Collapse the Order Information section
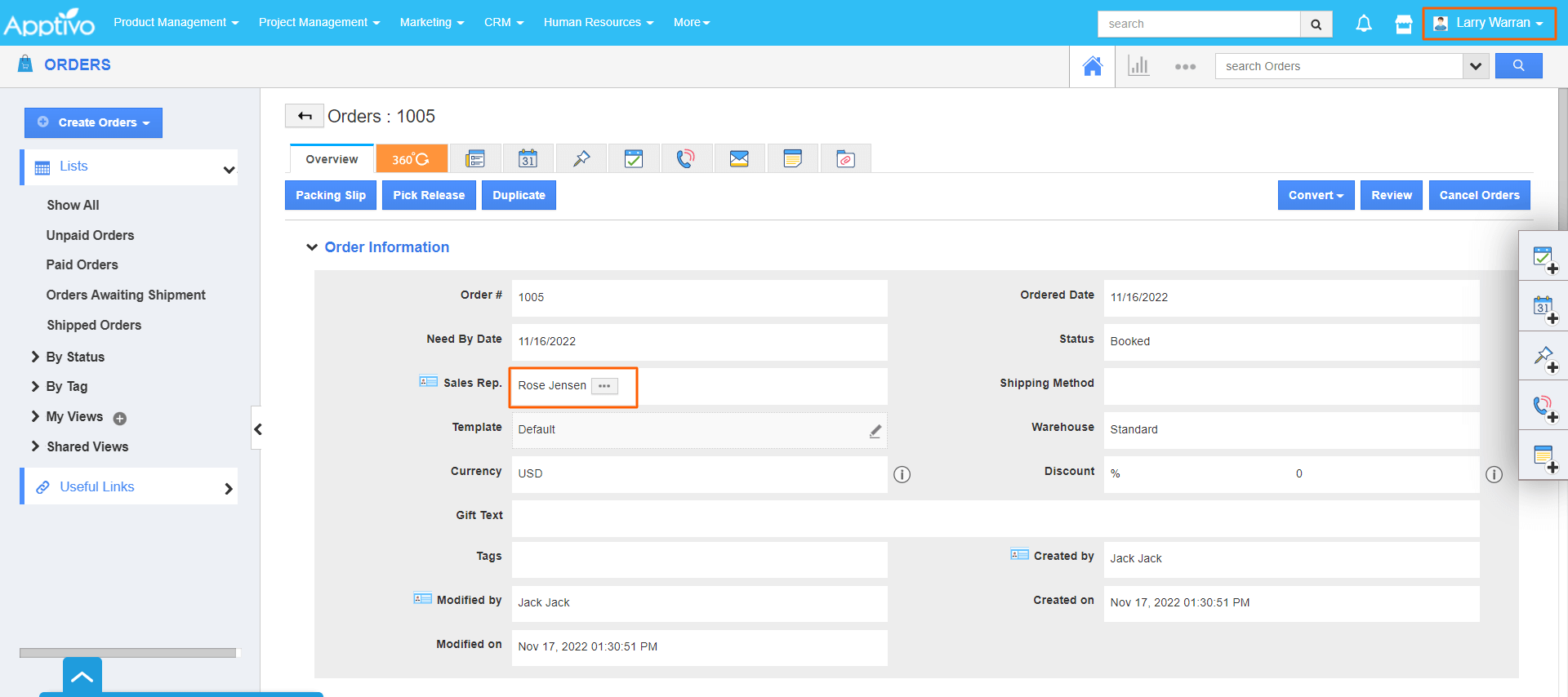This screenshot has width=1568, height=697. tap(311, 247)
